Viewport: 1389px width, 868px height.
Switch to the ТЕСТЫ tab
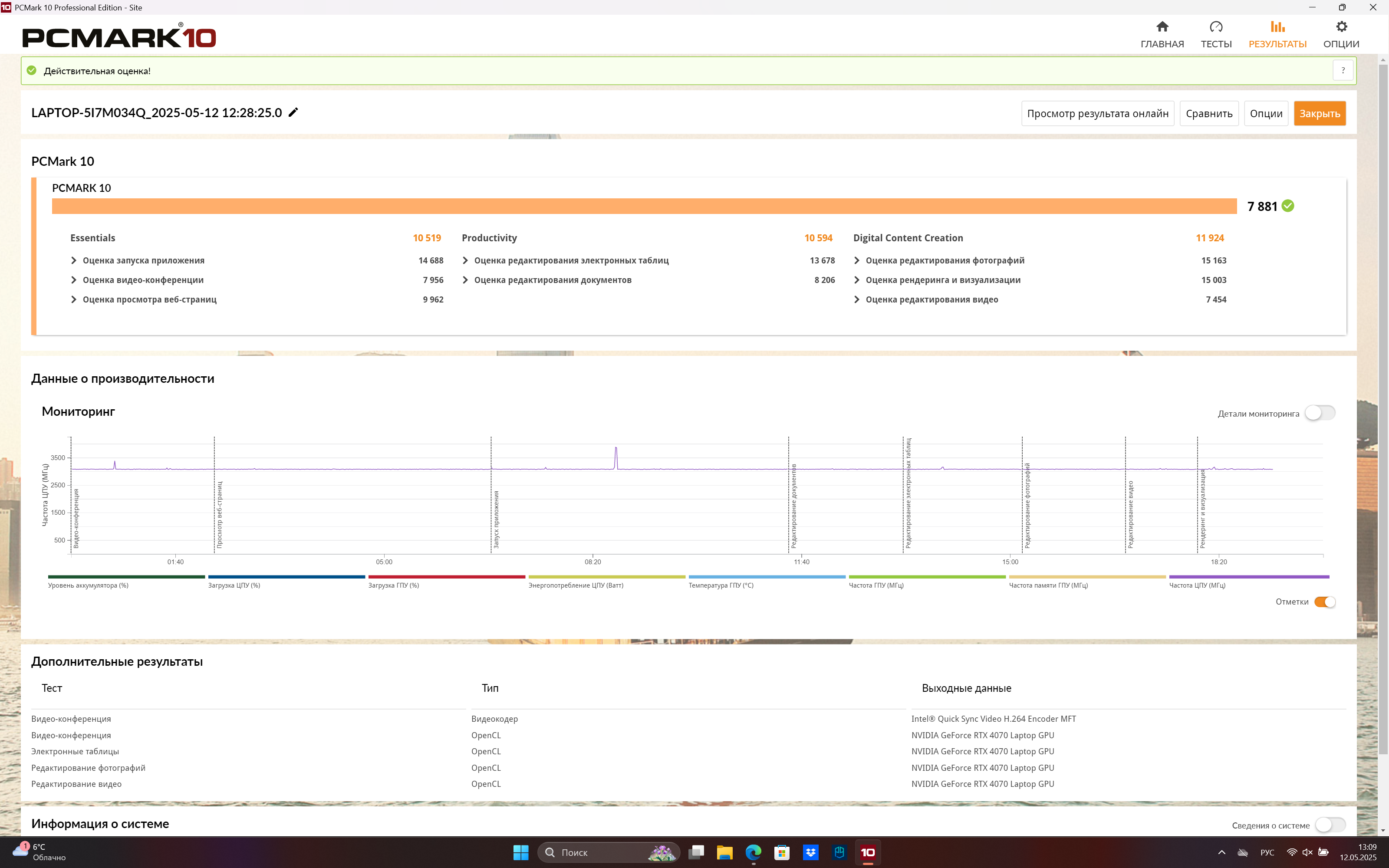click(1216, 34)
